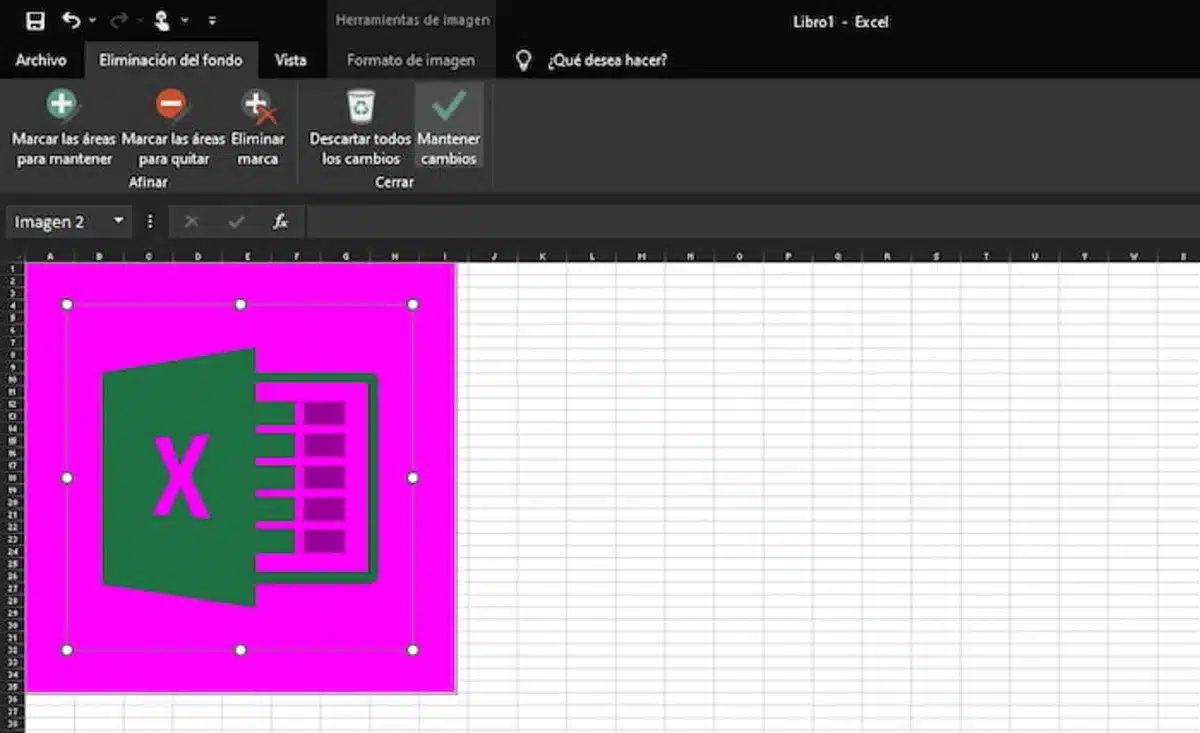Image resolution: width=1200 pixels, height=733 pixels.
Task: Click the user account icon in the toolbar
Action: tap(162, 19)
